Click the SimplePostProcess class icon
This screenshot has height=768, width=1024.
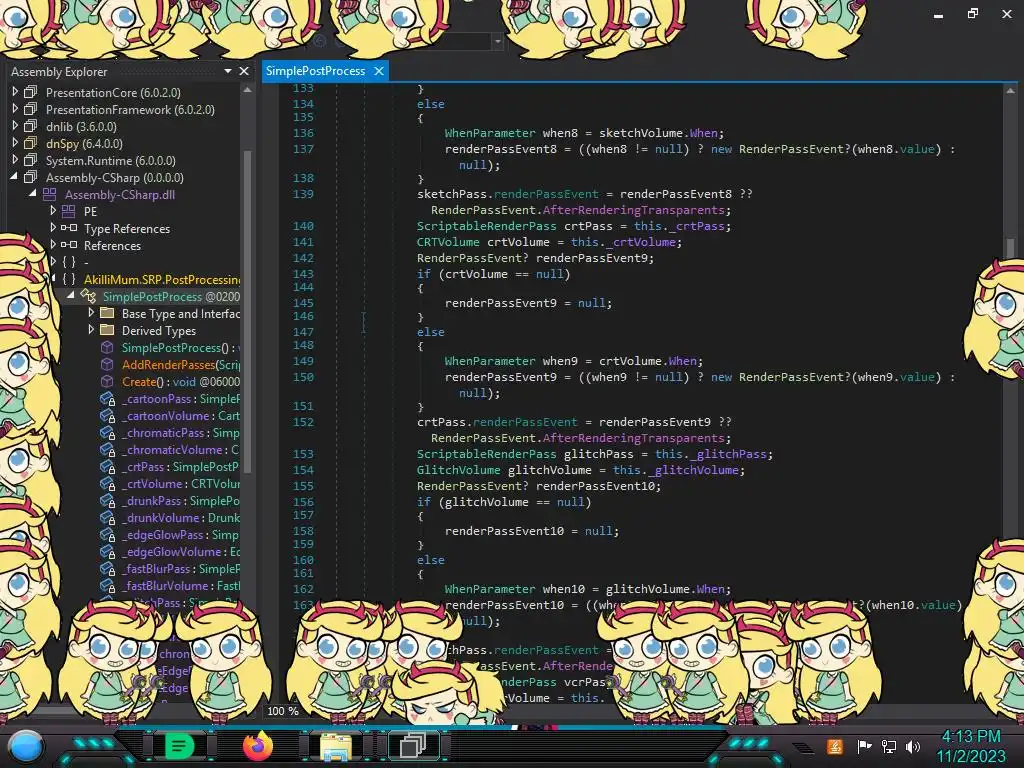(x=88, y=296)
